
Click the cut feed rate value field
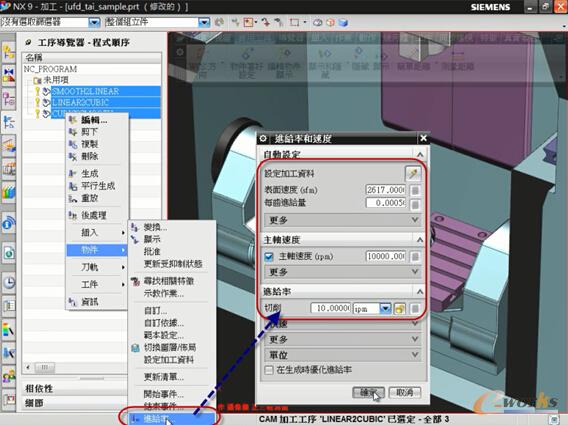(330, 308)
